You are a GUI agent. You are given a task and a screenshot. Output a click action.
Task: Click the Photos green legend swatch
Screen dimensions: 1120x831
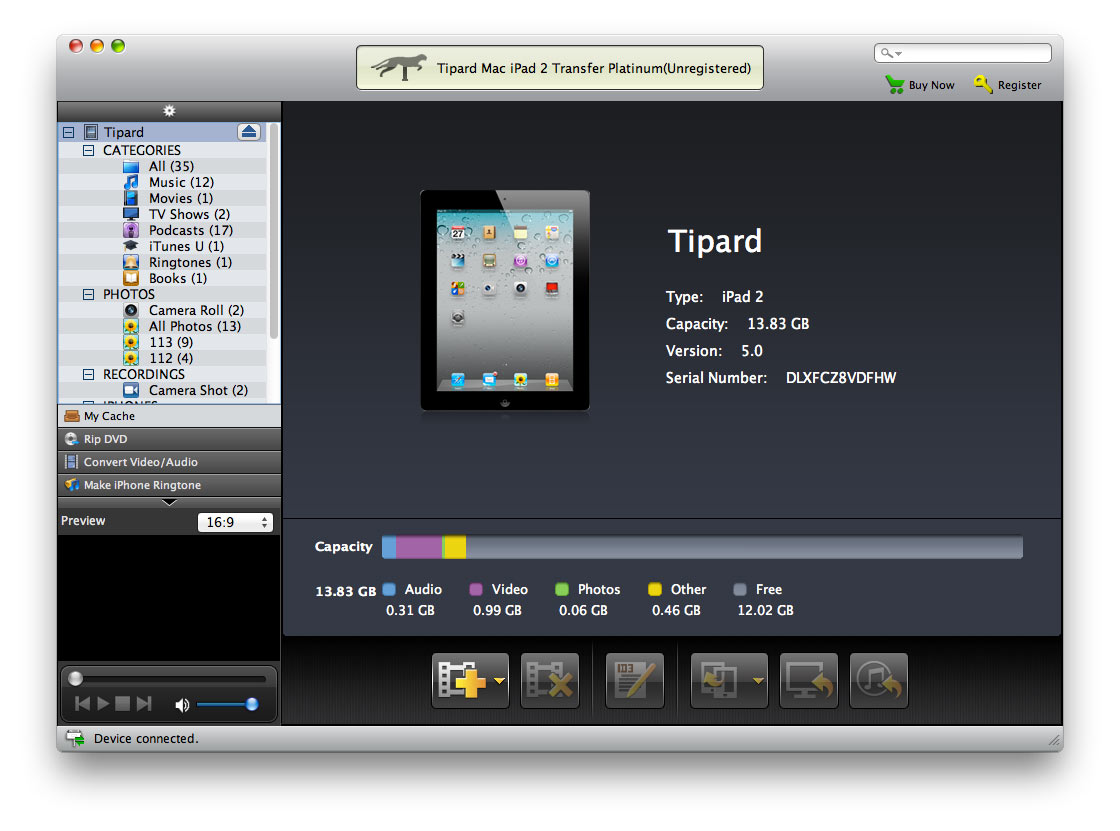(x=562, y=589)
